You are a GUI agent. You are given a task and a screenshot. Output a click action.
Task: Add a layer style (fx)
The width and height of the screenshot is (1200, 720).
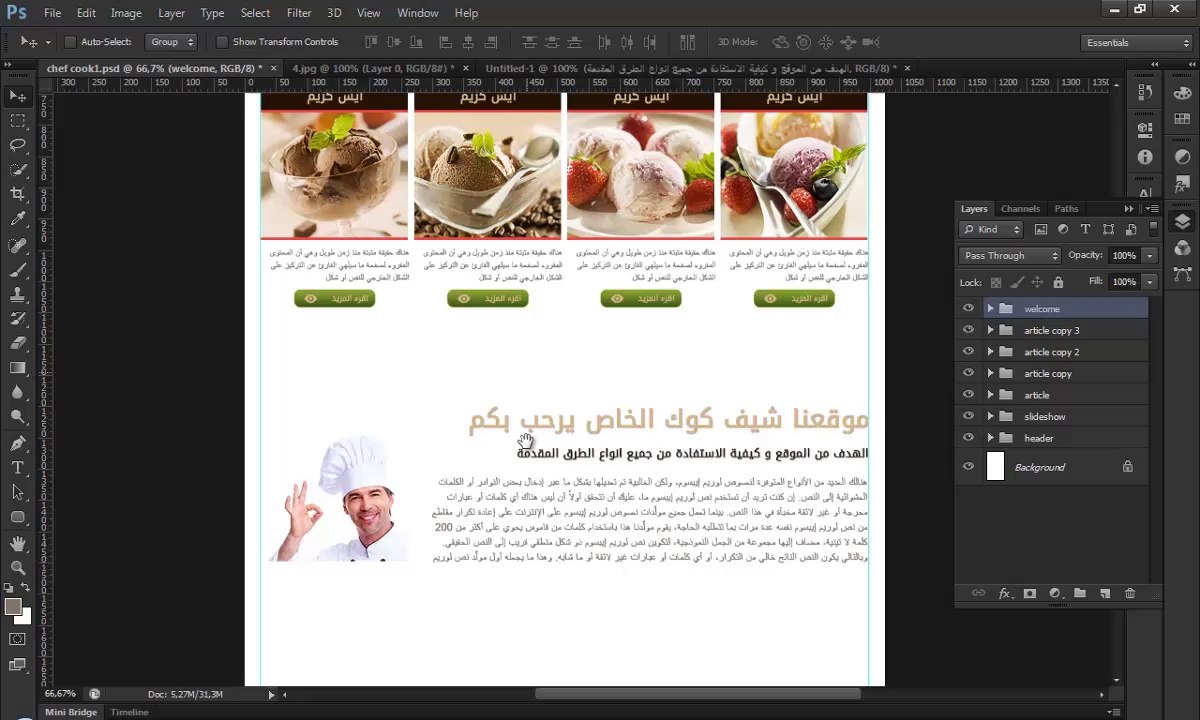pyautogui.click(x=1005, y=593)
